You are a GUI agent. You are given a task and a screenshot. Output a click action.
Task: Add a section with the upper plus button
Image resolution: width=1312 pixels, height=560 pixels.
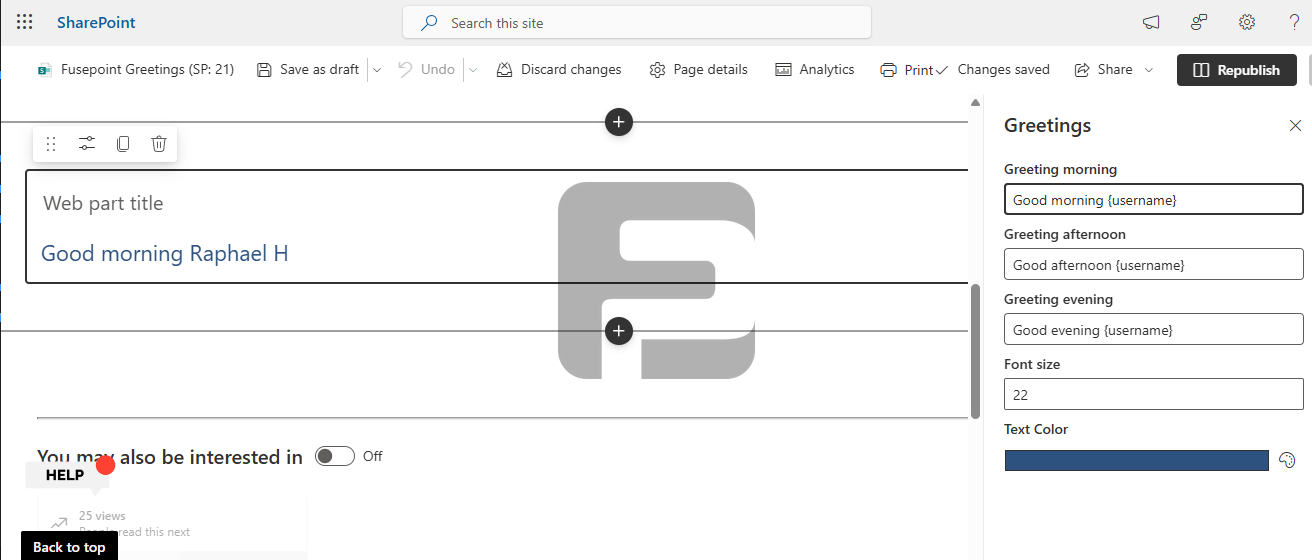tap(619, 122)
